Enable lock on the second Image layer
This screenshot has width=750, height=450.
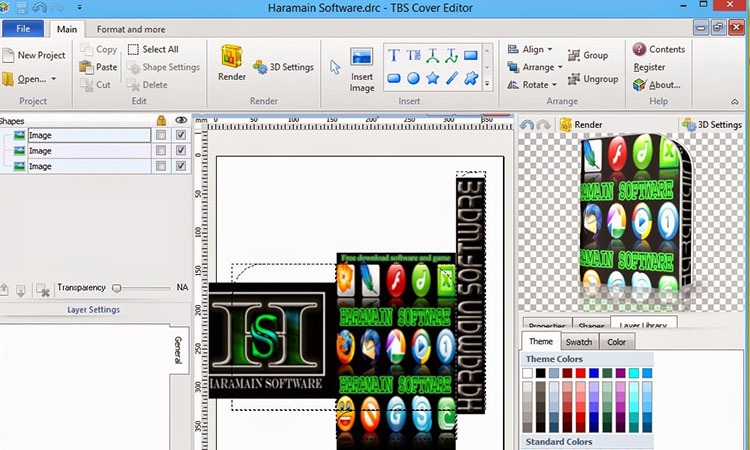coord(161,151)
